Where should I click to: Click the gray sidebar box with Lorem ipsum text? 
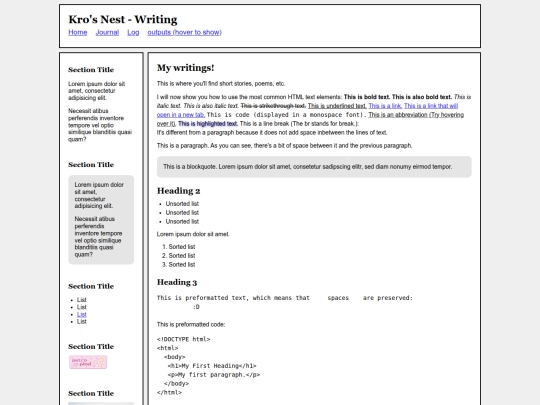click(x=101, y=220)
